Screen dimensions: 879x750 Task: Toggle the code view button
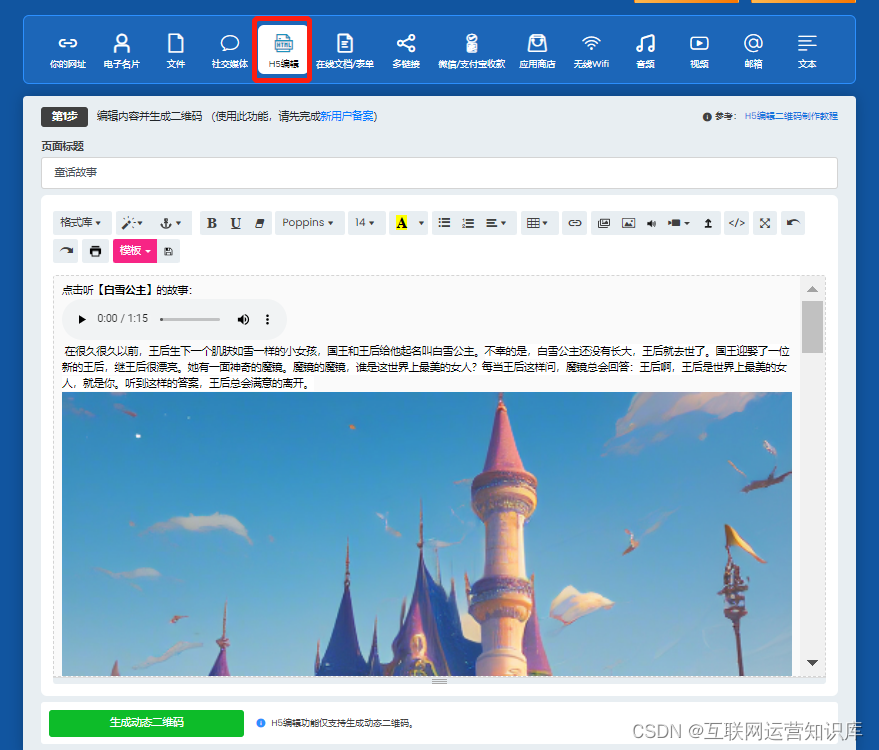[737, 223]
